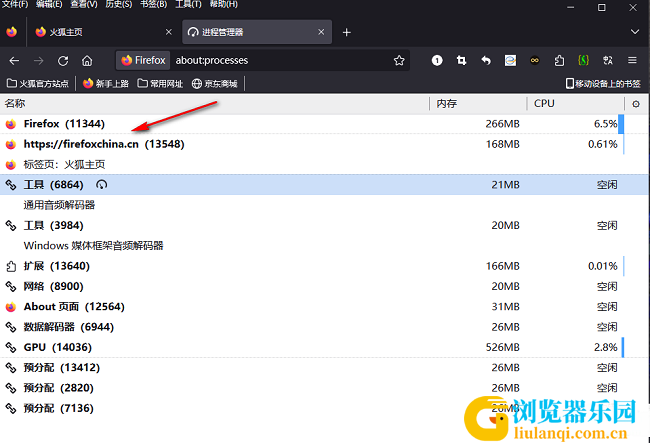Screen dimensions: 650x443
Task: Open the 工具(T) menu
Action: click(188, 4)
